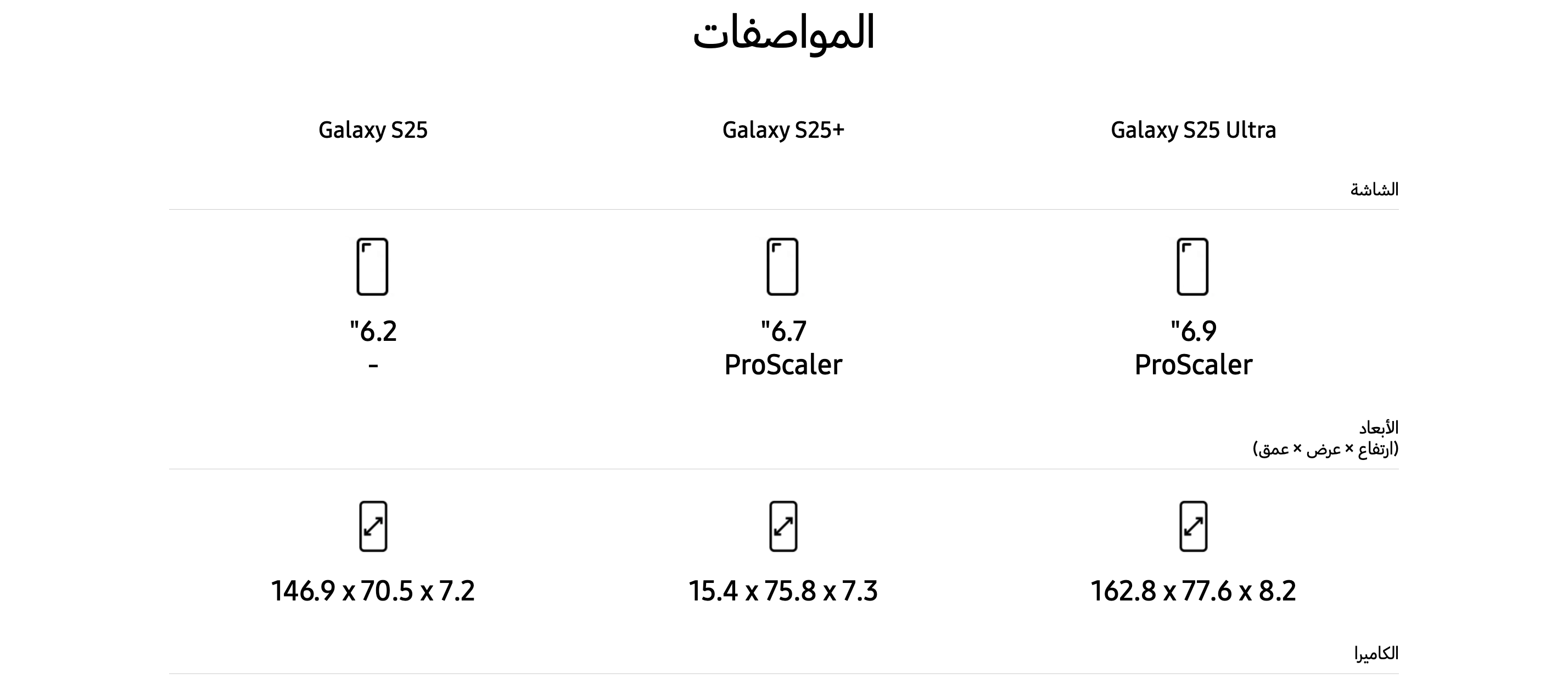Click the Galaxy S25 Ultra dimensions icon

tap(1193, 526)
